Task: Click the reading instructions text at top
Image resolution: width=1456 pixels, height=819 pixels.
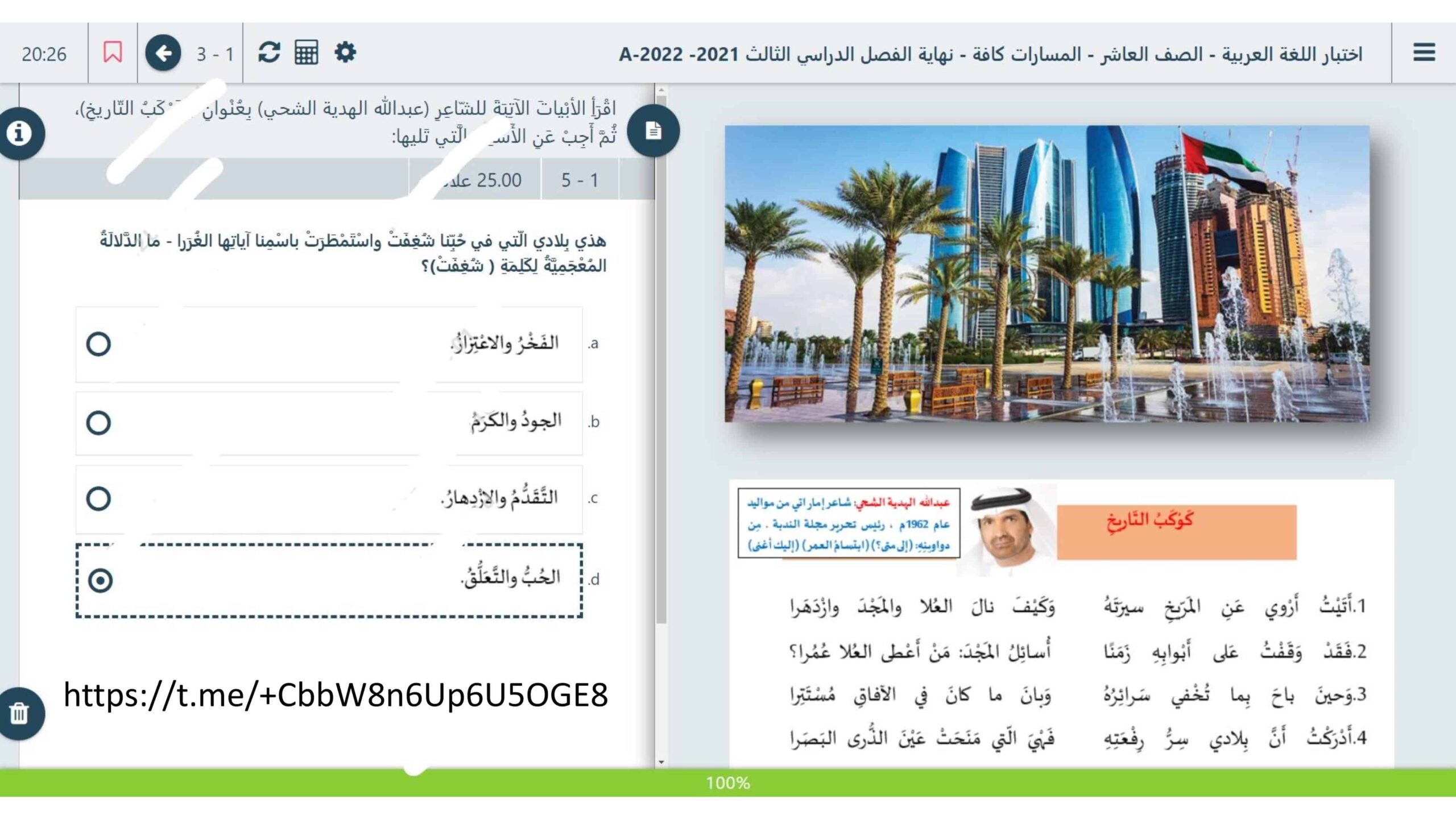Action: click(x=346, y=122)
